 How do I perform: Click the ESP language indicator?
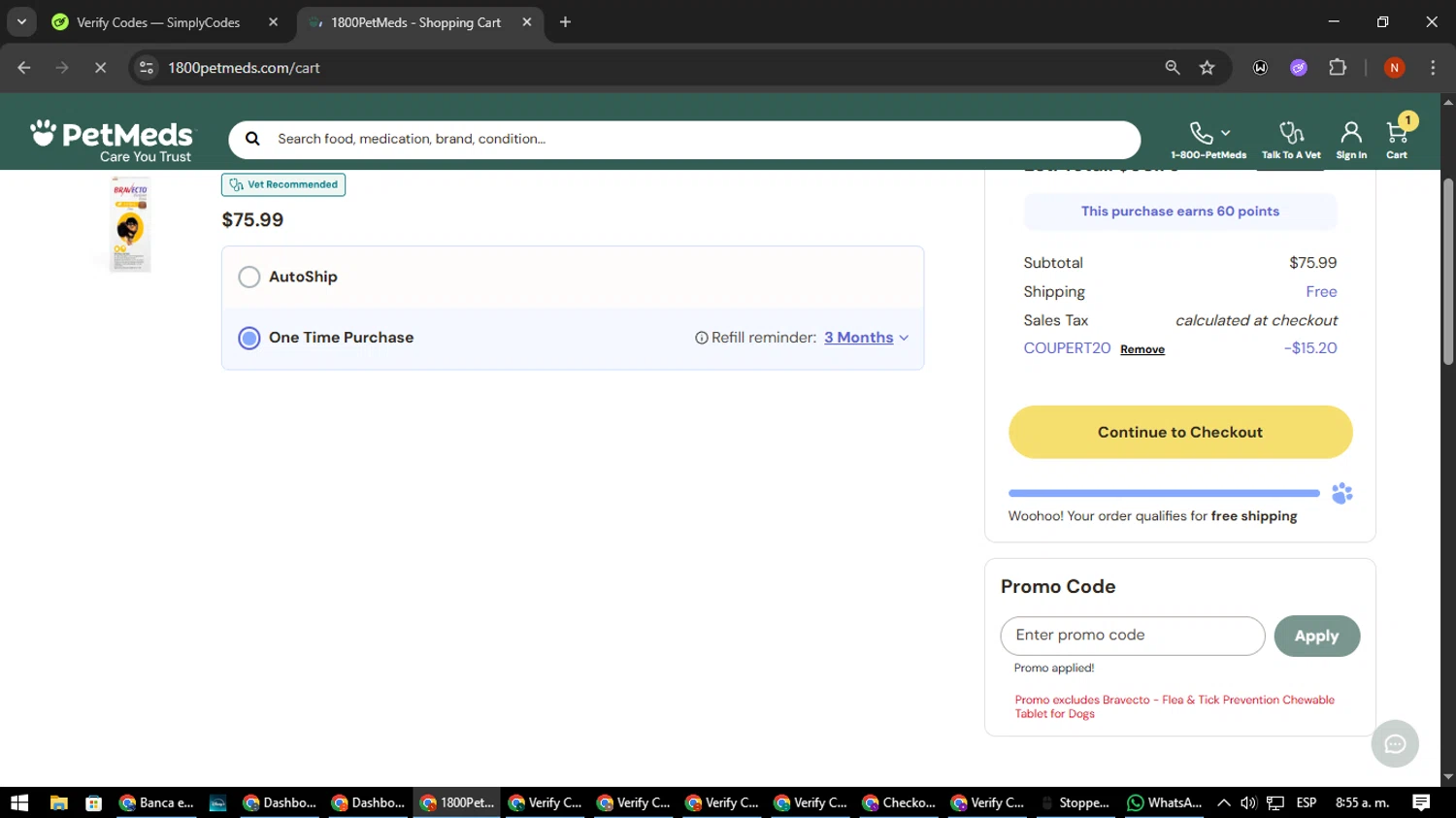[1307, 802]
